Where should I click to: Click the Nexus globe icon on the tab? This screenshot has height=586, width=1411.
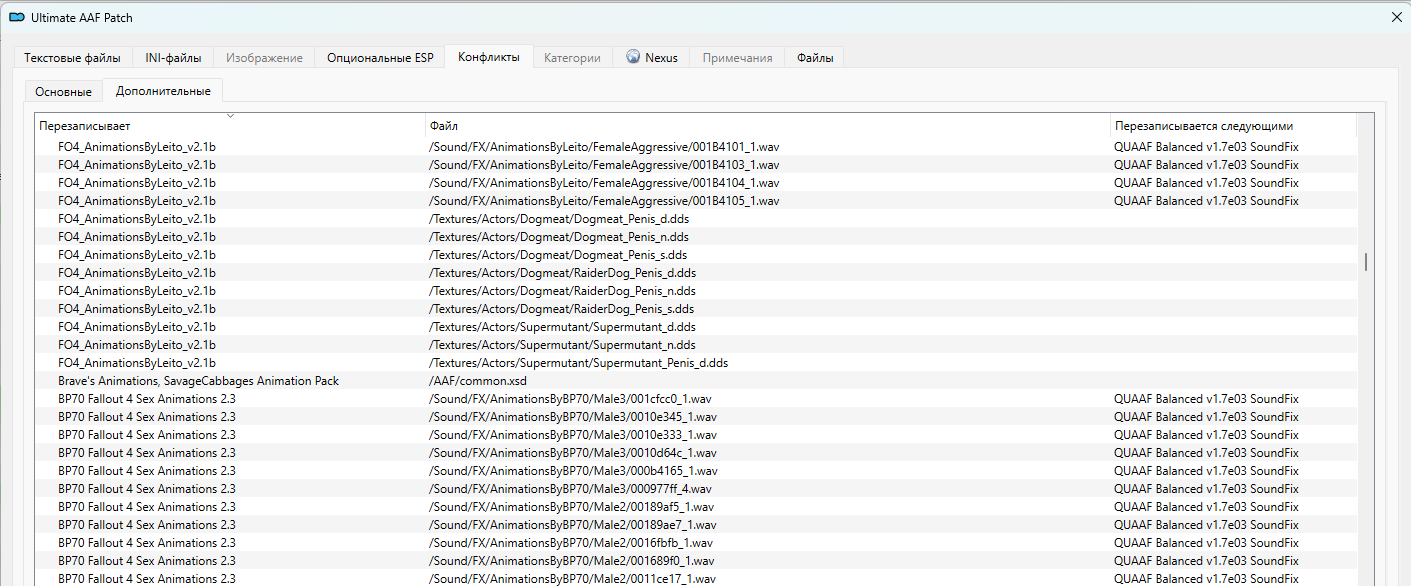(633, 57)
